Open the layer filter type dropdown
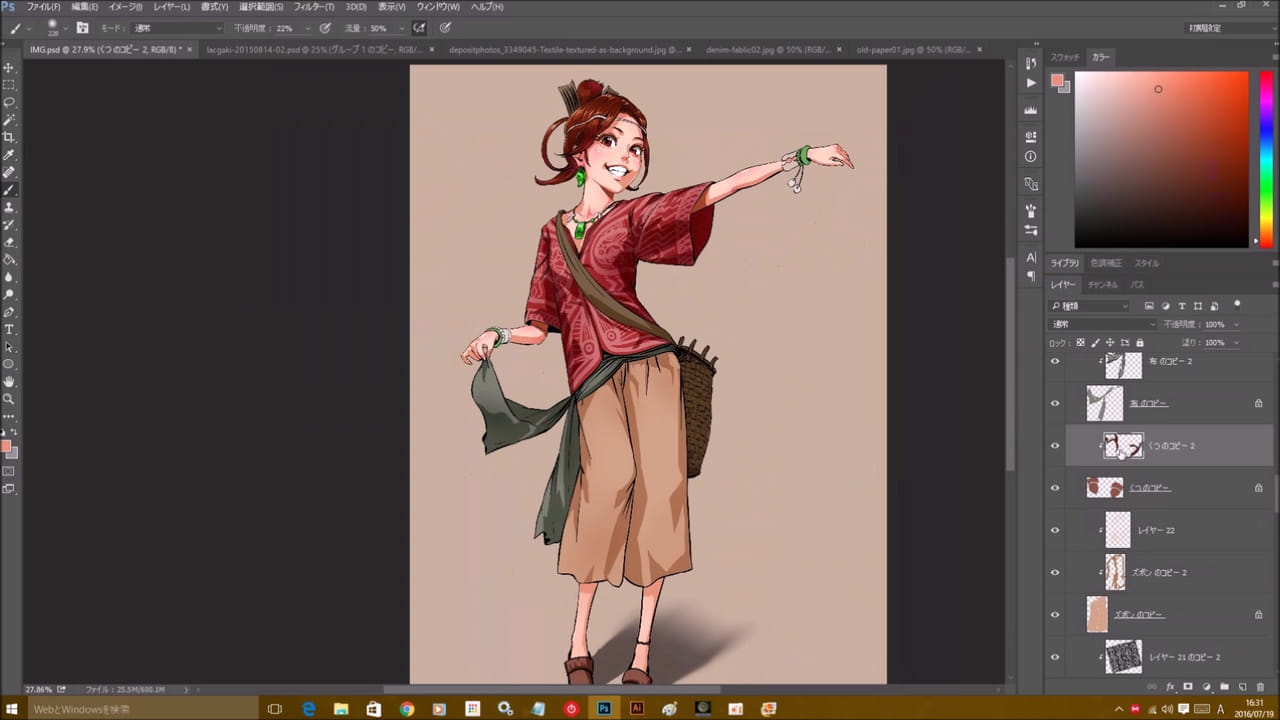 tap(1090, 305)
